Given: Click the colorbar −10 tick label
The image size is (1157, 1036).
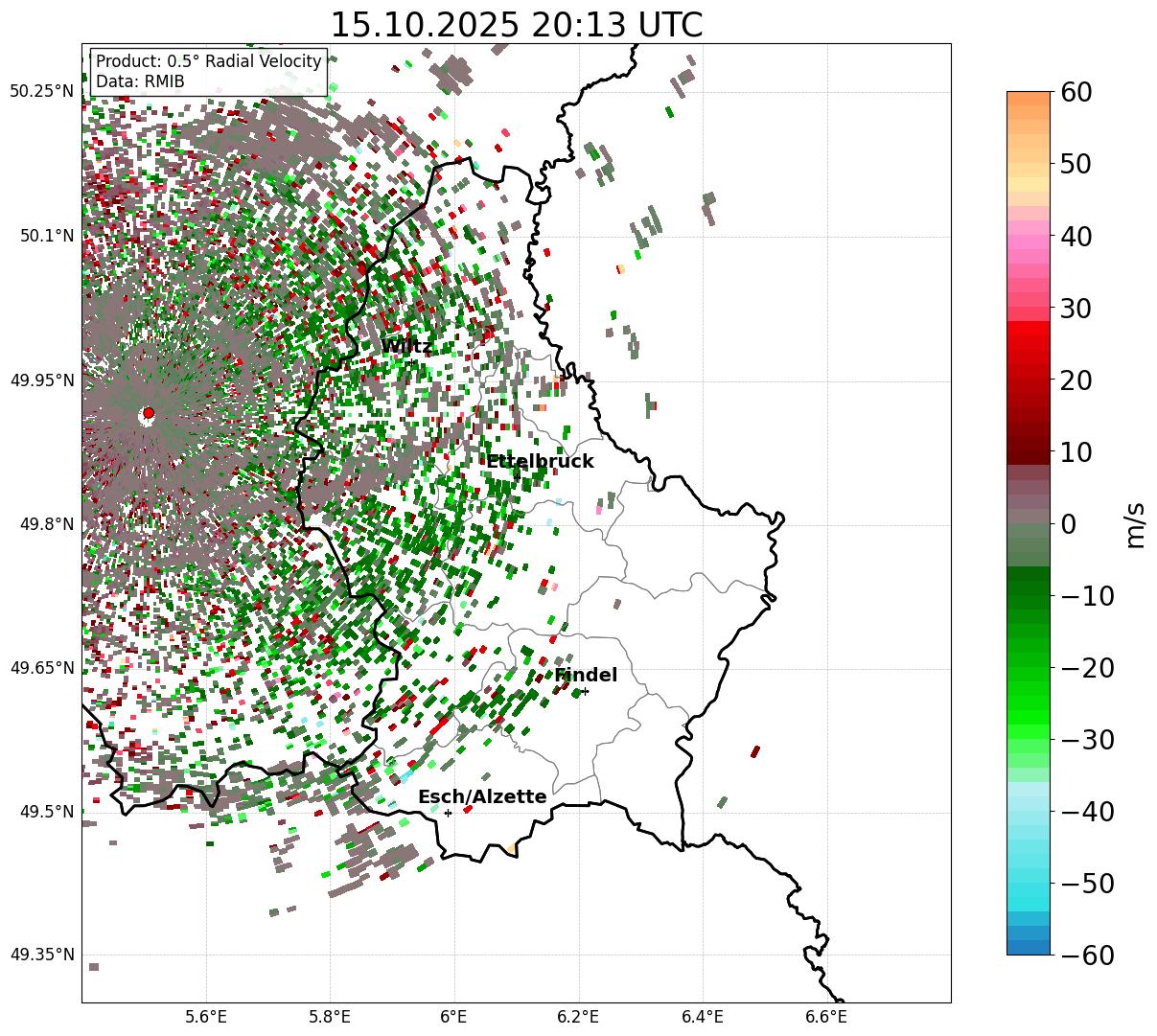Looking at the screenshot, I should pyautogui.click(x=1087, y=596).
